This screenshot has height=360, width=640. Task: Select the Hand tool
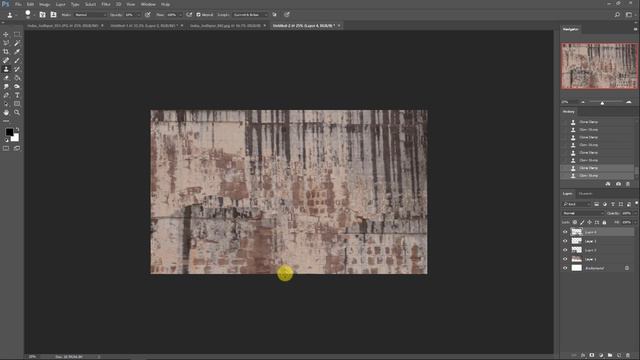click(x=6, y=112)
